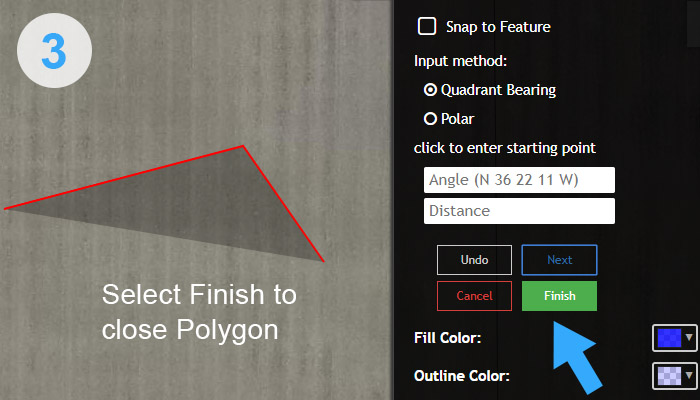This screenshot has width=700, height=400.
Task: Click Finish to close the polygon
Action: pyautogui.click(x=559, y=296)
